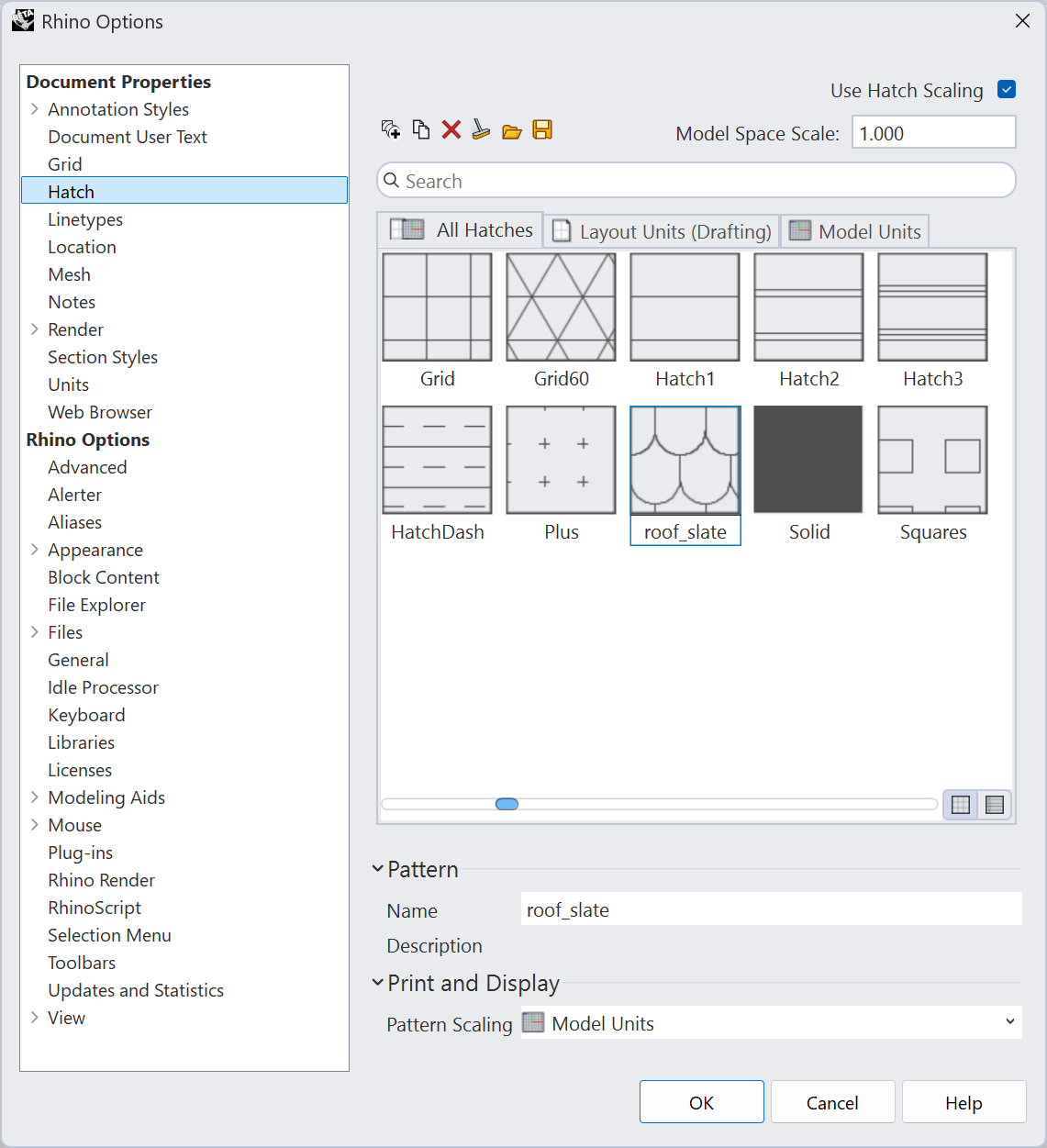Open the Advanced options page

(87, 467)
